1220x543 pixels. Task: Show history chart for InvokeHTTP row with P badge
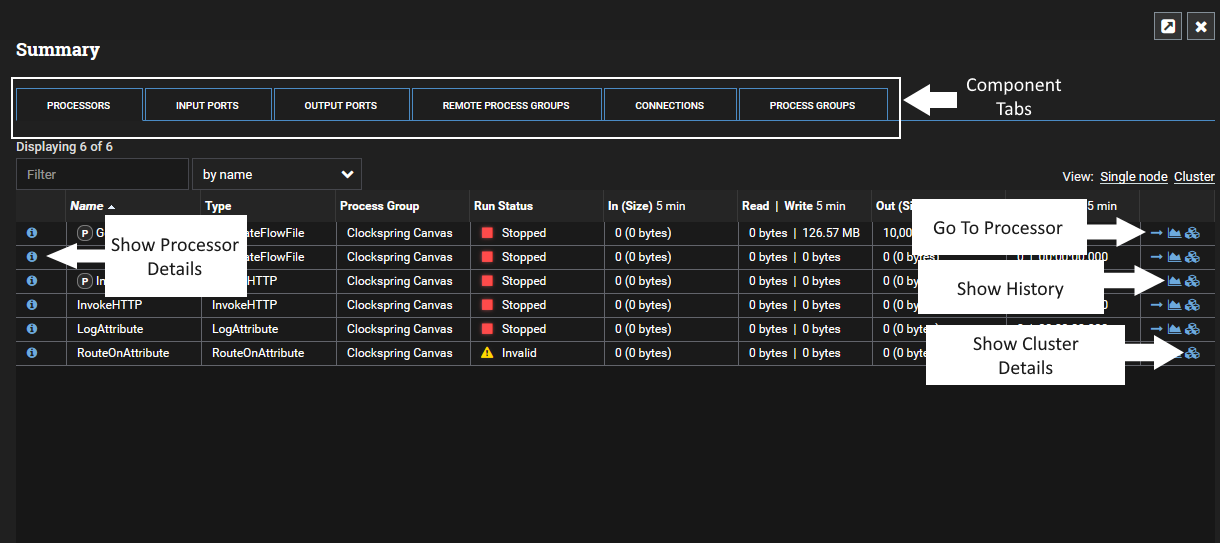coord(1174,281)
